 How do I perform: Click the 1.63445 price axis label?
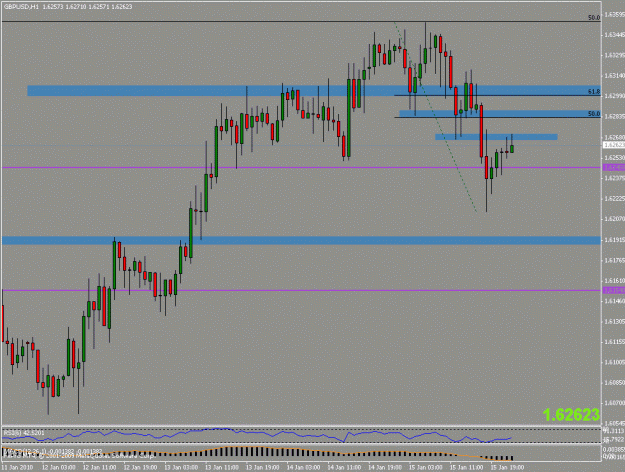[614, 35]
